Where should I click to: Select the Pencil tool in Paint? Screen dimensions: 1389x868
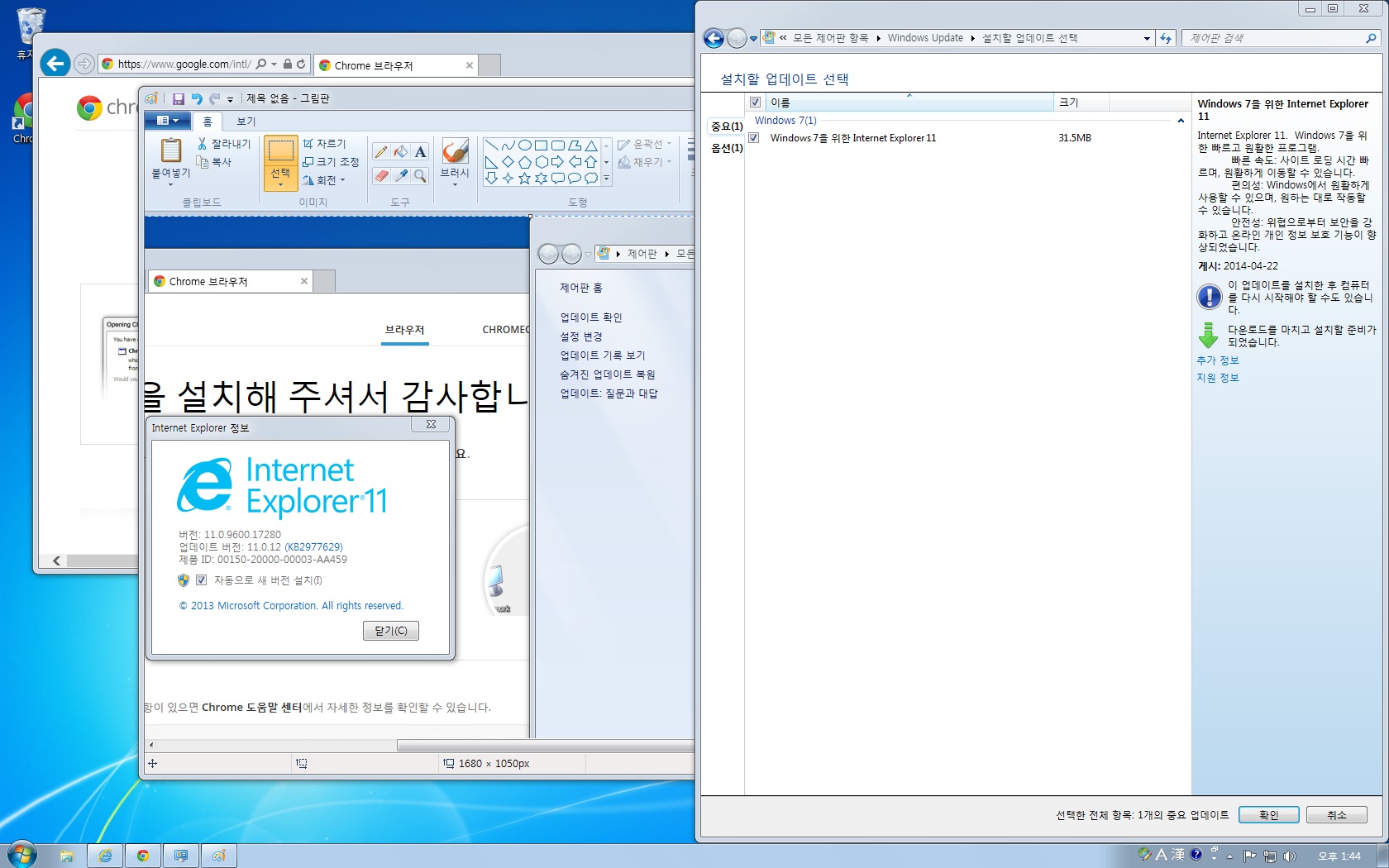(381, 151)
